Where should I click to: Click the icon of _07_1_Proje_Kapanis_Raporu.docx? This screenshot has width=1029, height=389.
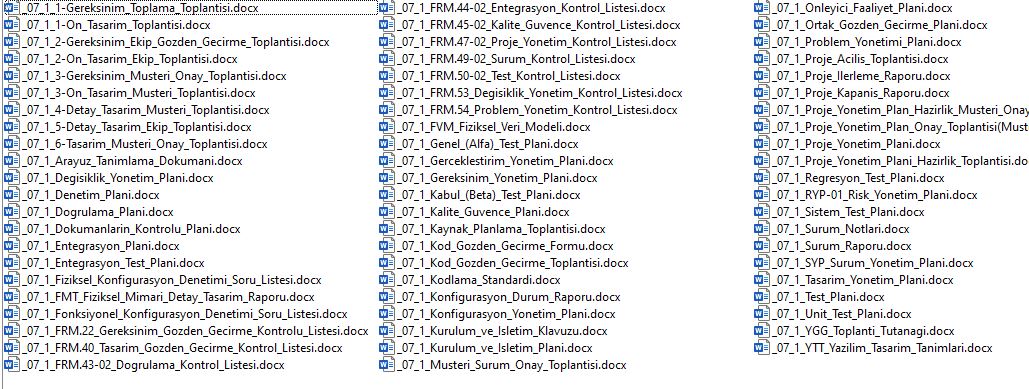tap(762, 92)
